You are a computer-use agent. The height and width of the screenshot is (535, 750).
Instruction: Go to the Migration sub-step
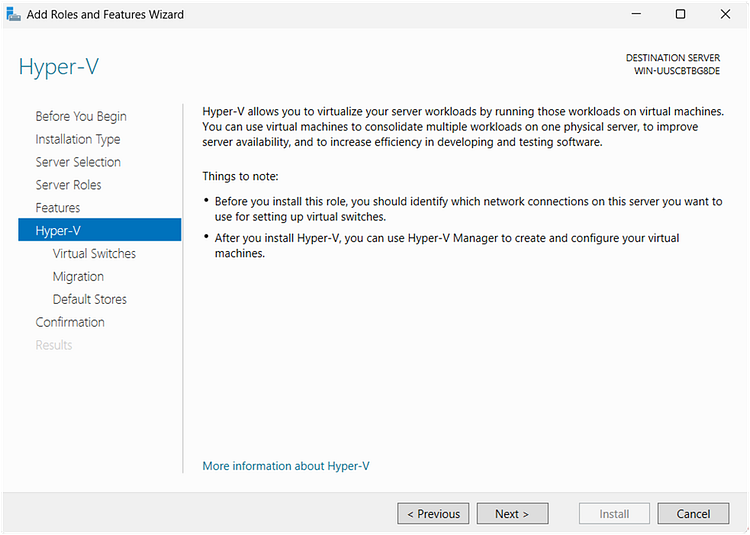point(78,276)
